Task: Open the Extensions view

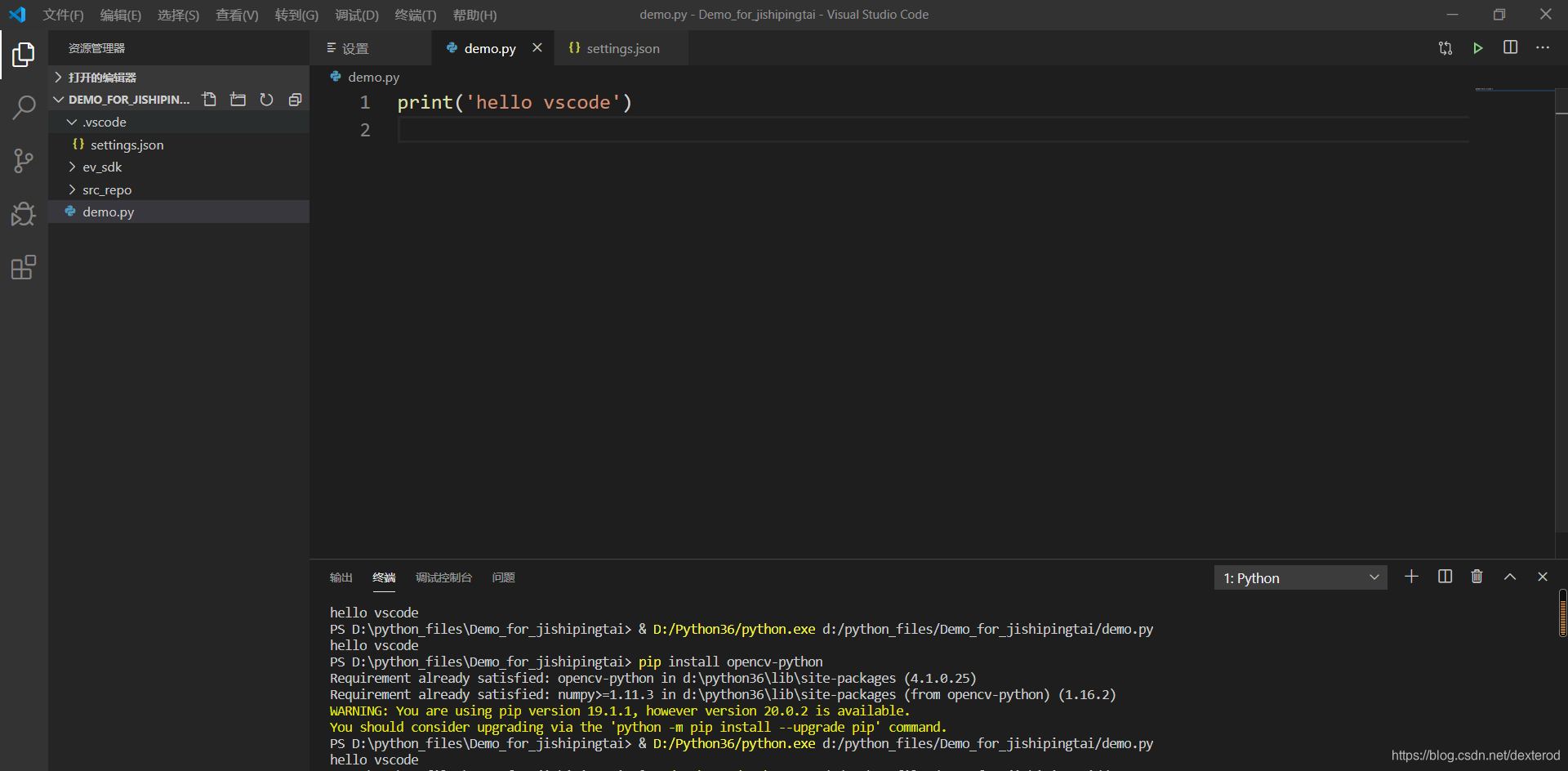Action: pos(24,267)
